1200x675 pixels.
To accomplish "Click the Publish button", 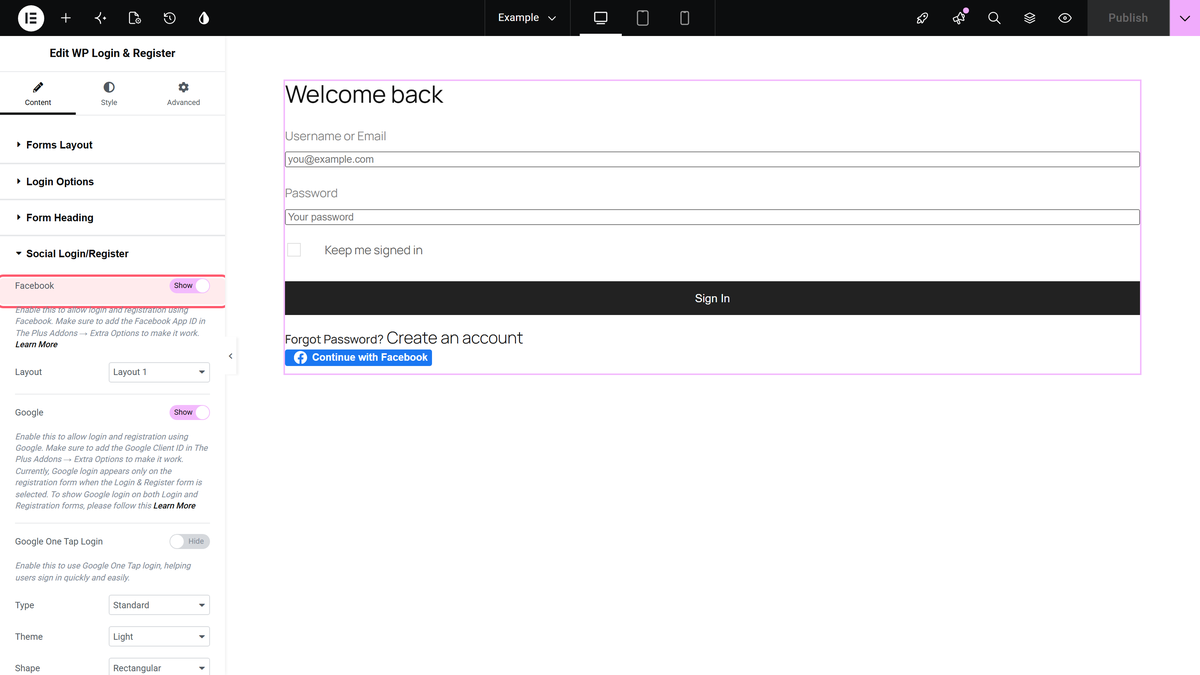I will coord(1128,18).
